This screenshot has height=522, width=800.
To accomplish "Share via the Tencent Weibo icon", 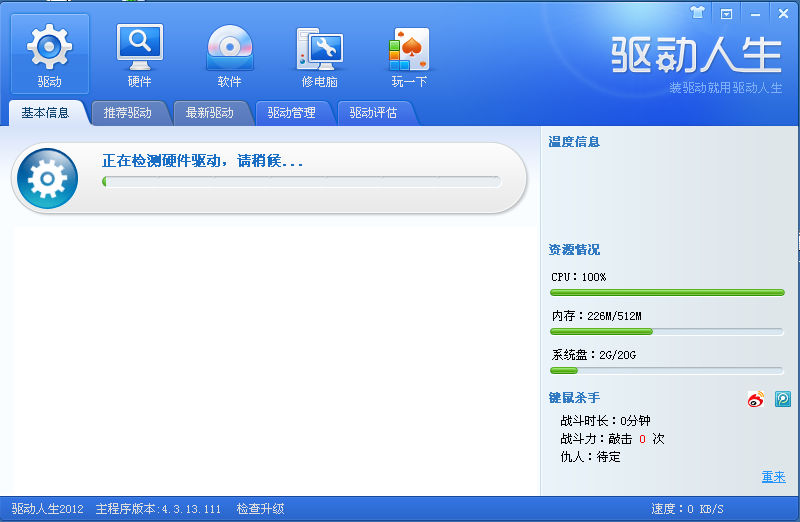I will pyautogui.click(x=783, y=399).
